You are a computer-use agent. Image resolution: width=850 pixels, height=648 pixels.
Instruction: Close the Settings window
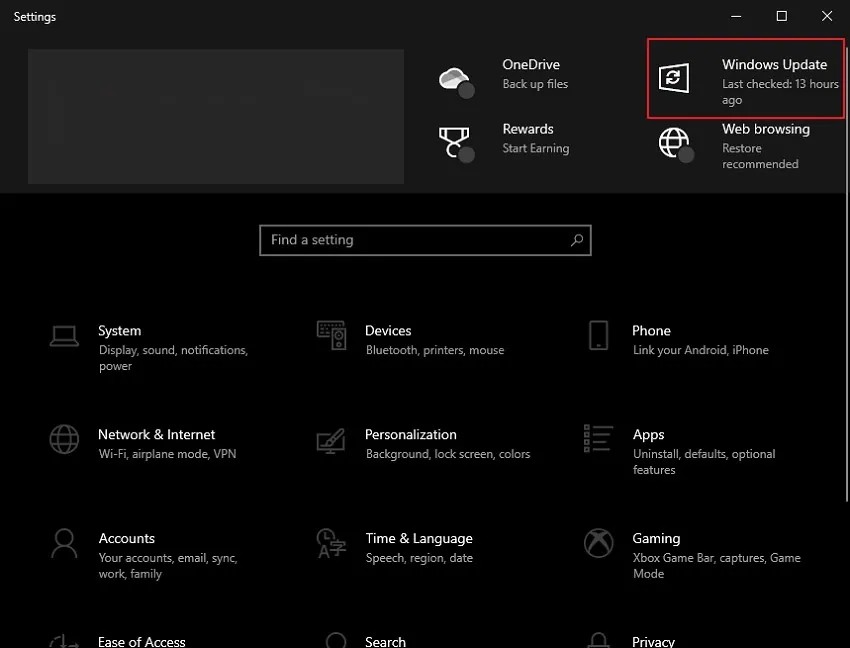point(827,16)
